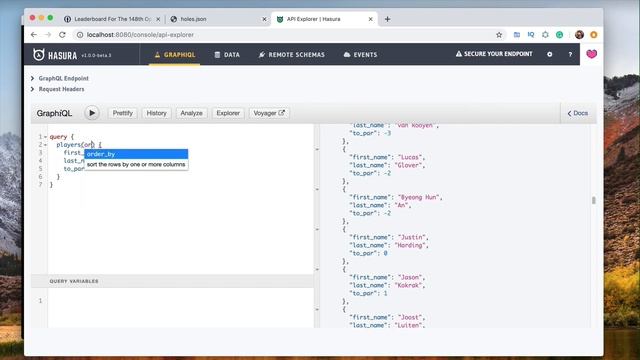The image size is (640, 360).
Task: Select the order_by autocomplete suggestion
Action: point(136,154)
